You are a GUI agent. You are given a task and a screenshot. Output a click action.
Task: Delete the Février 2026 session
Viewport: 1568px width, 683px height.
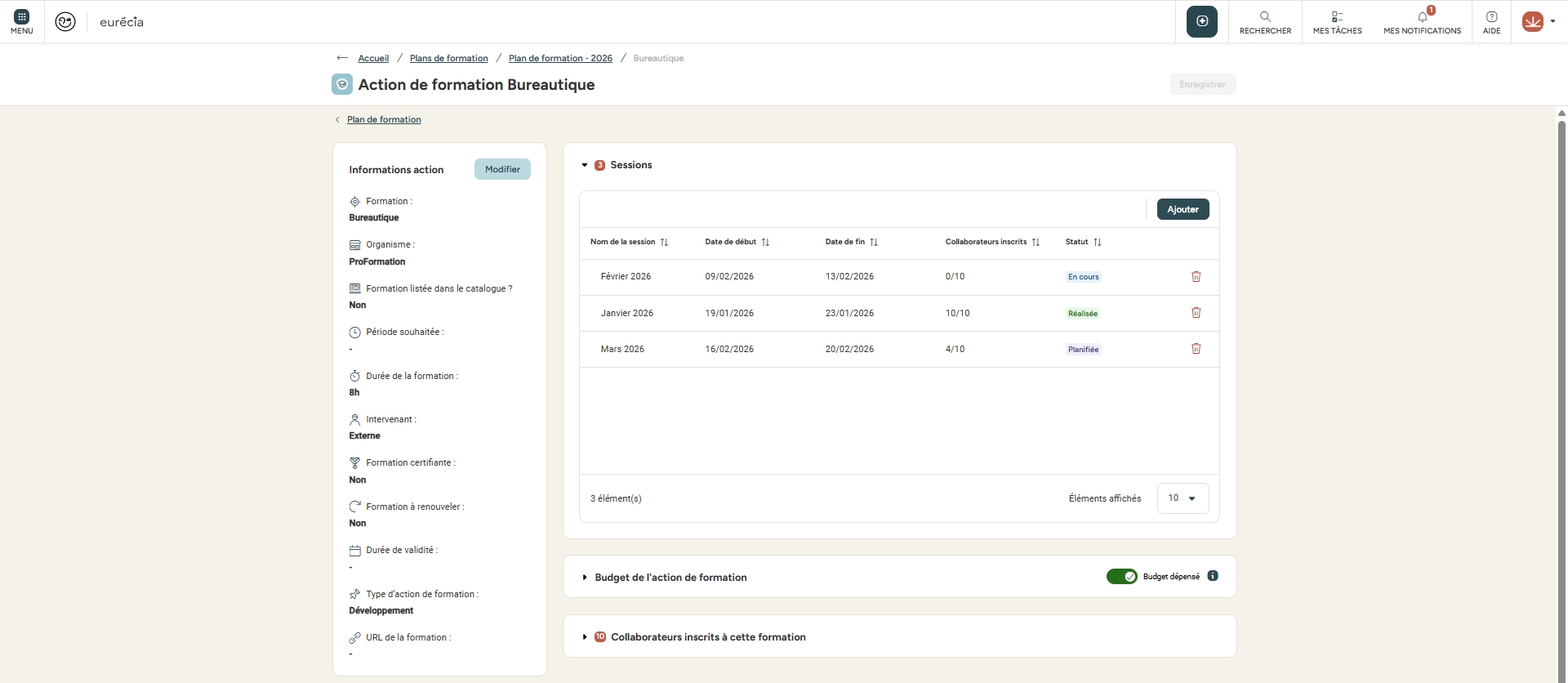[1196, 277]
